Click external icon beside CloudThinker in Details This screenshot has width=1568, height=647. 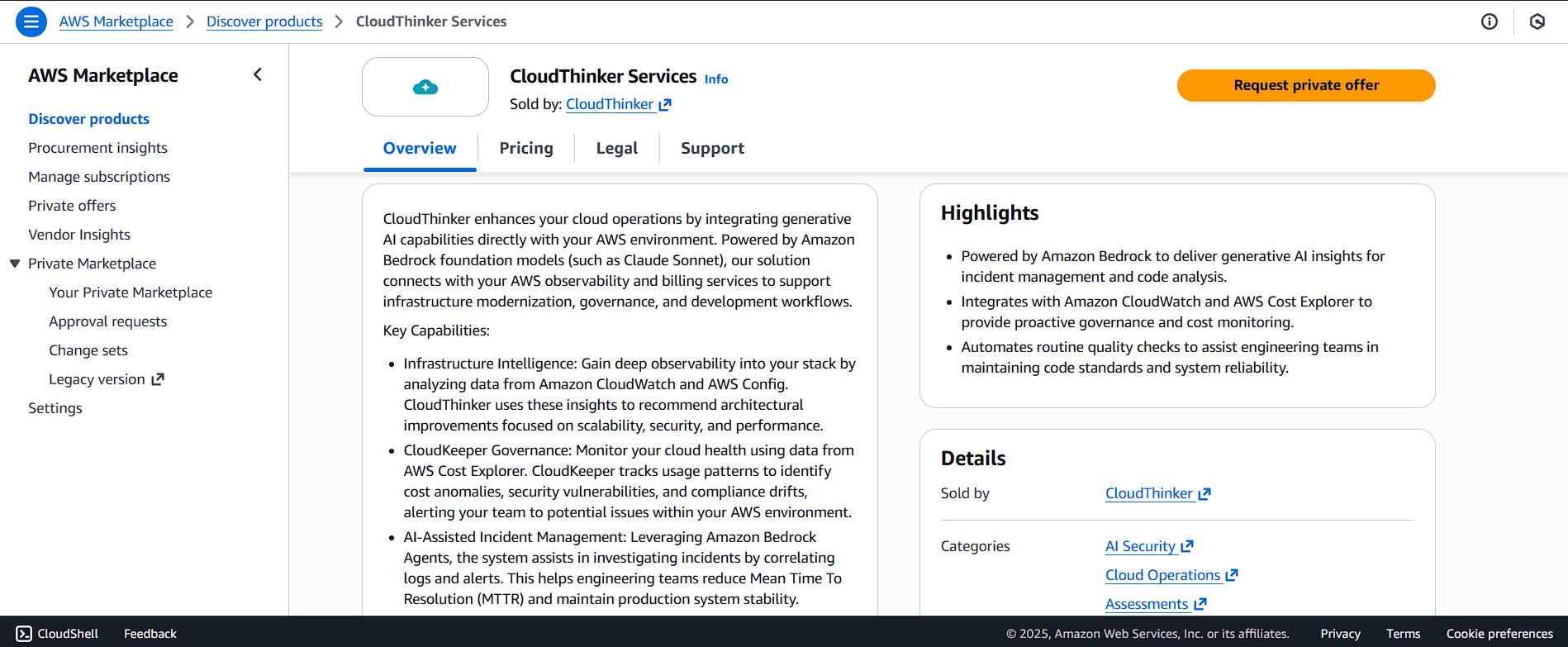(1205, 493)
